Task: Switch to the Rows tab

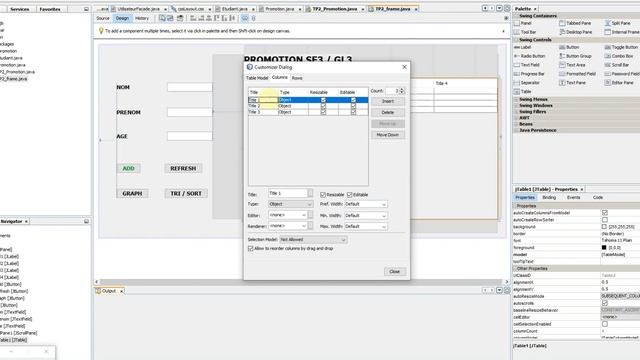Action: click(x=297, y=78)
